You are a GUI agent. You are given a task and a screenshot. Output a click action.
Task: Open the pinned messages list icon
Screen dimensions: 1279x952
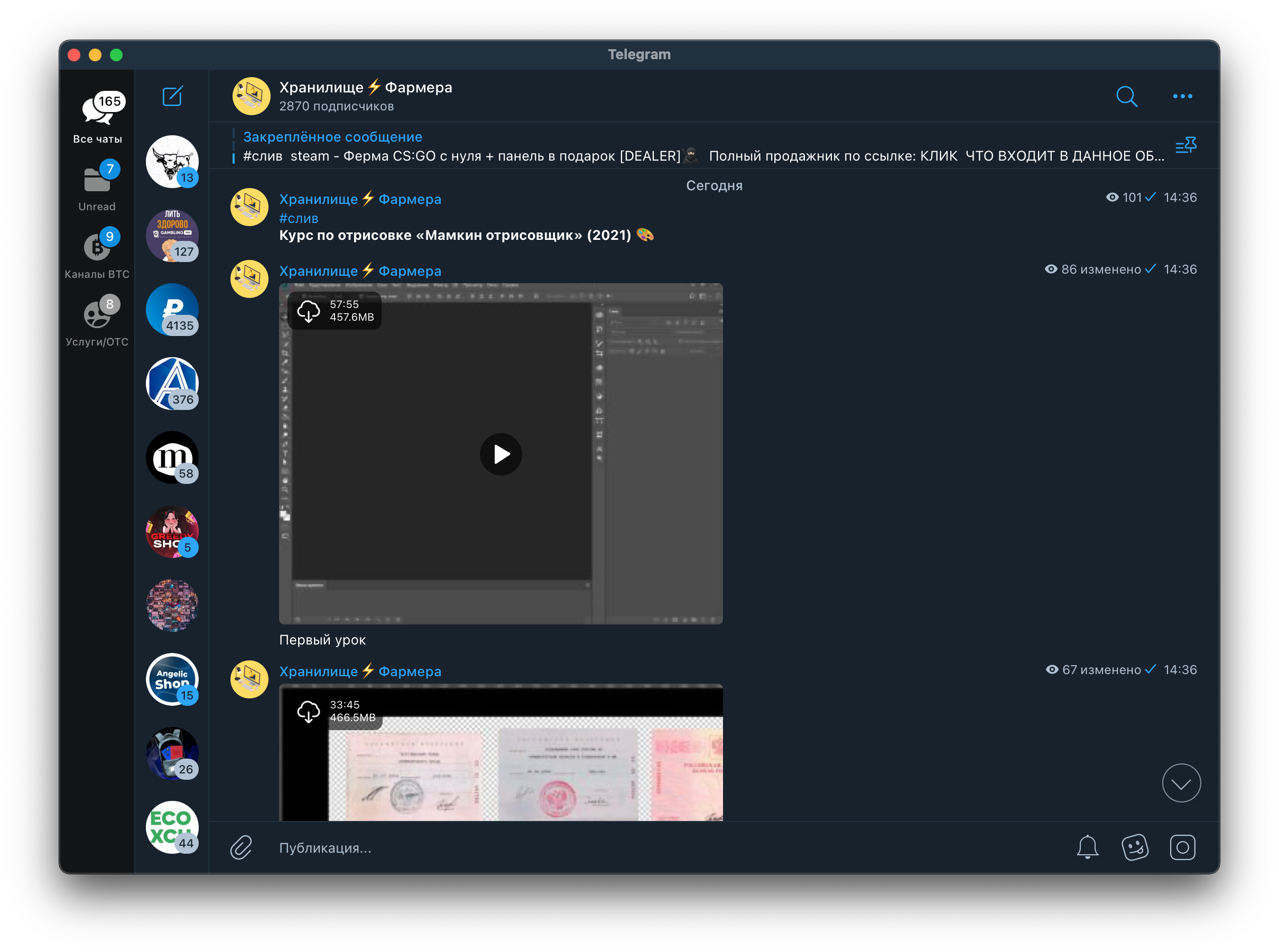coord(1185,145)
